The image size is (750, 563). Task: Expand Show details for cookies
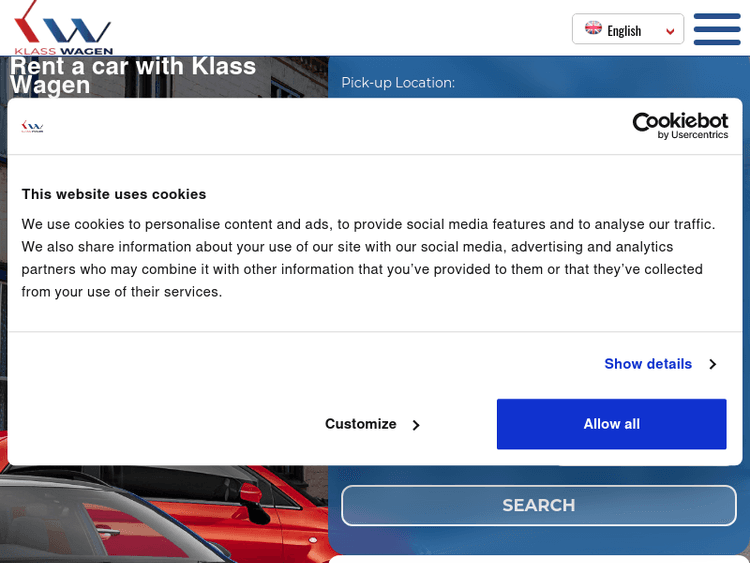point(648,364)
